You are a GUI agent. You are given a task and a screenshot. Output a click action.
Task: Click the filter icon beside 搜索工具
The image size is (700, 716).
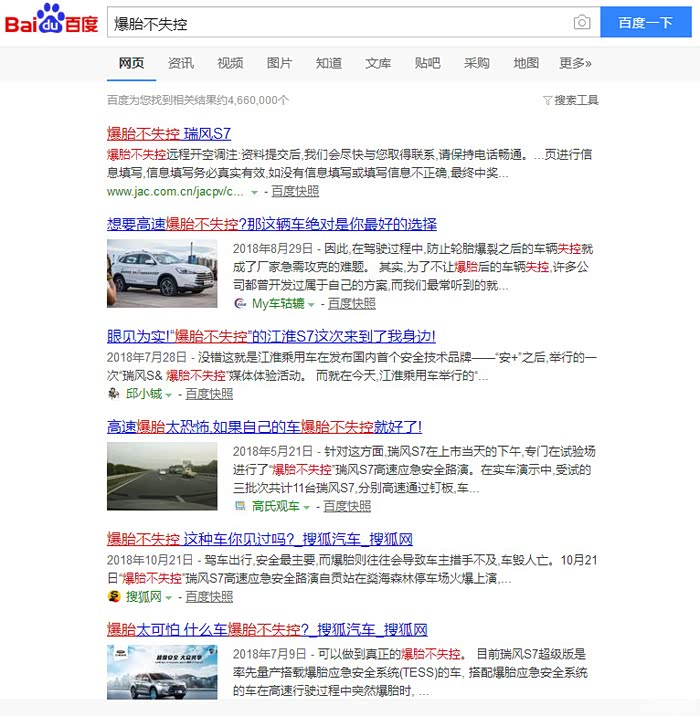coord(547,100)
